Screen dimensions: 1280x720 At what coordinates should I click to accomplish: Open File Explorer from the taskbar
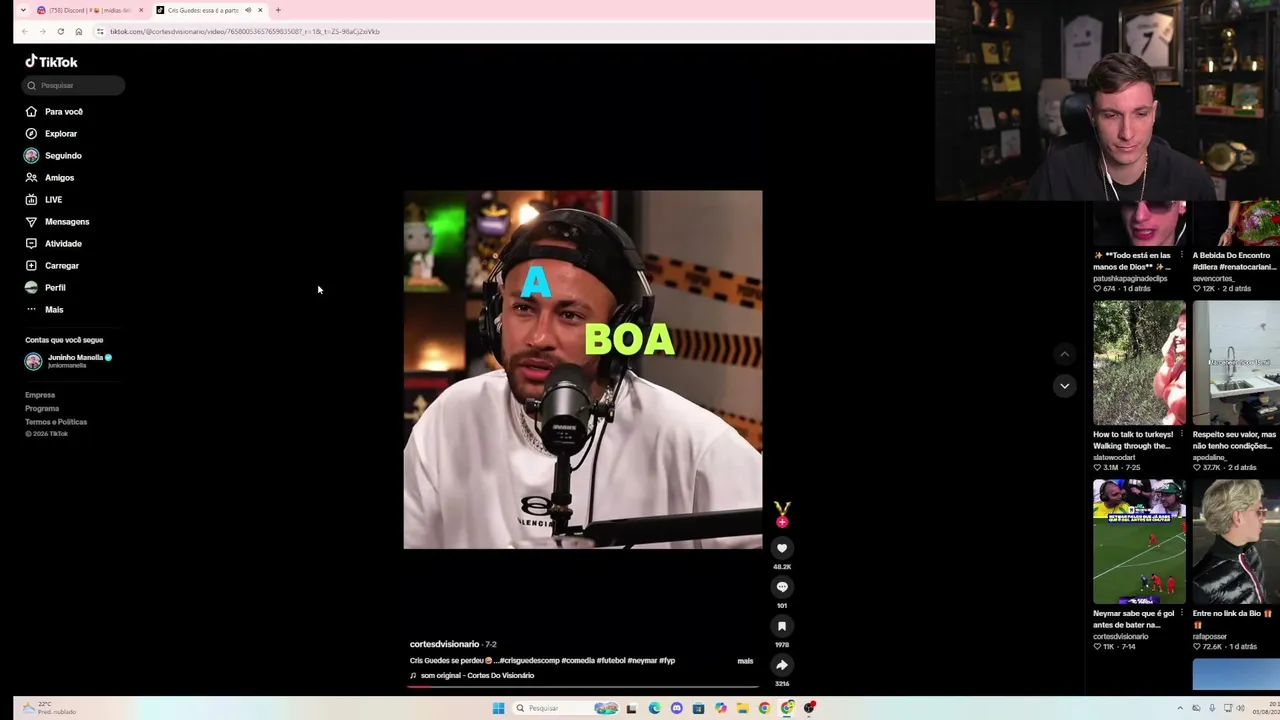pyautogui.click(x=742, y=708)
